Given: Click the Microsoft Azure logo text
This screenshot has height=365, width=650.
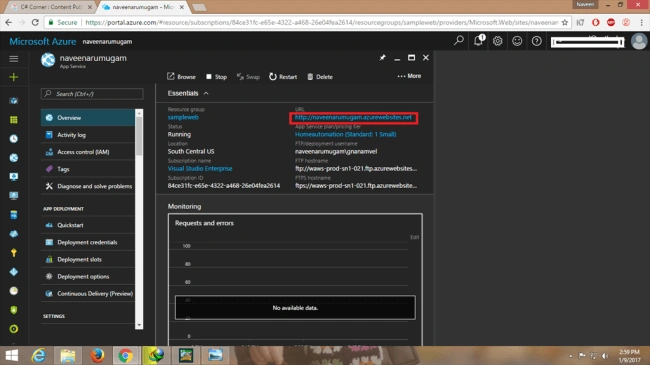Looking at the screenshot, I should [x=43, y=41].
